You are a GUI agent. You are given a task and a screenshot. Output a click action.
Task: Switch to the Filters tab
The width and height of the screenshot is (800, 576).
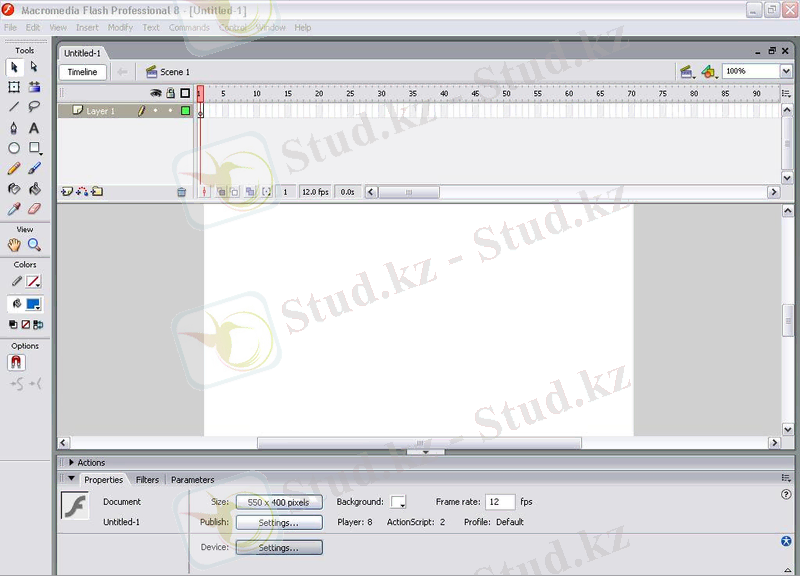[x=147, y=480]
